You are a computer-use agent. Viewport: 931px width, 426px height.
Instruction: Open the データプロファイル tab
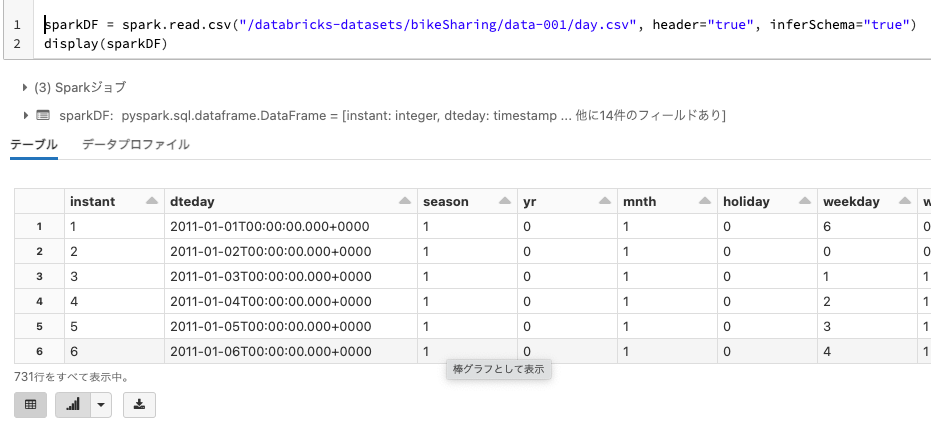(x=135, y=144)
